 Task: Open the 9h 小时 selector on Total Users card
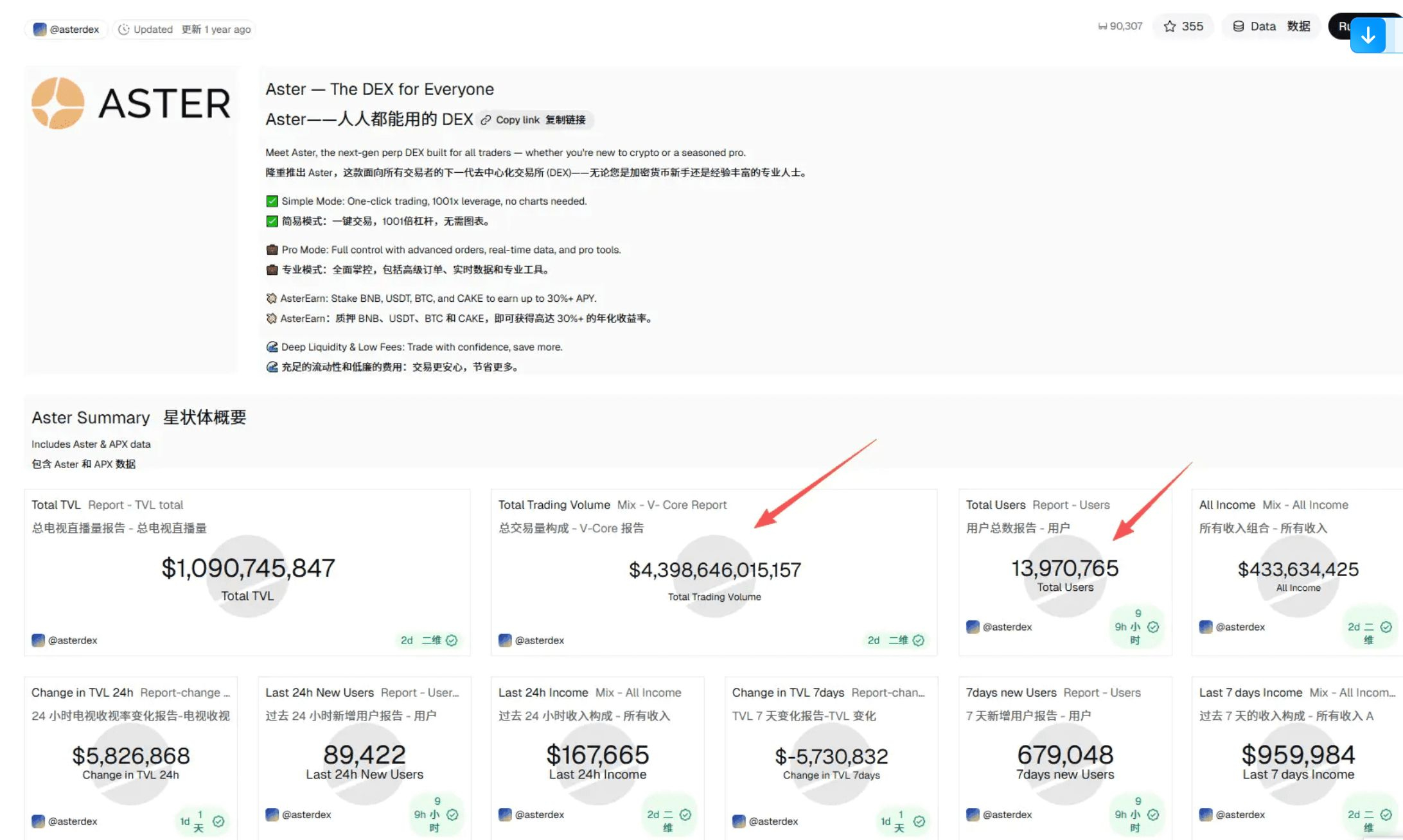coord(1129,627)
